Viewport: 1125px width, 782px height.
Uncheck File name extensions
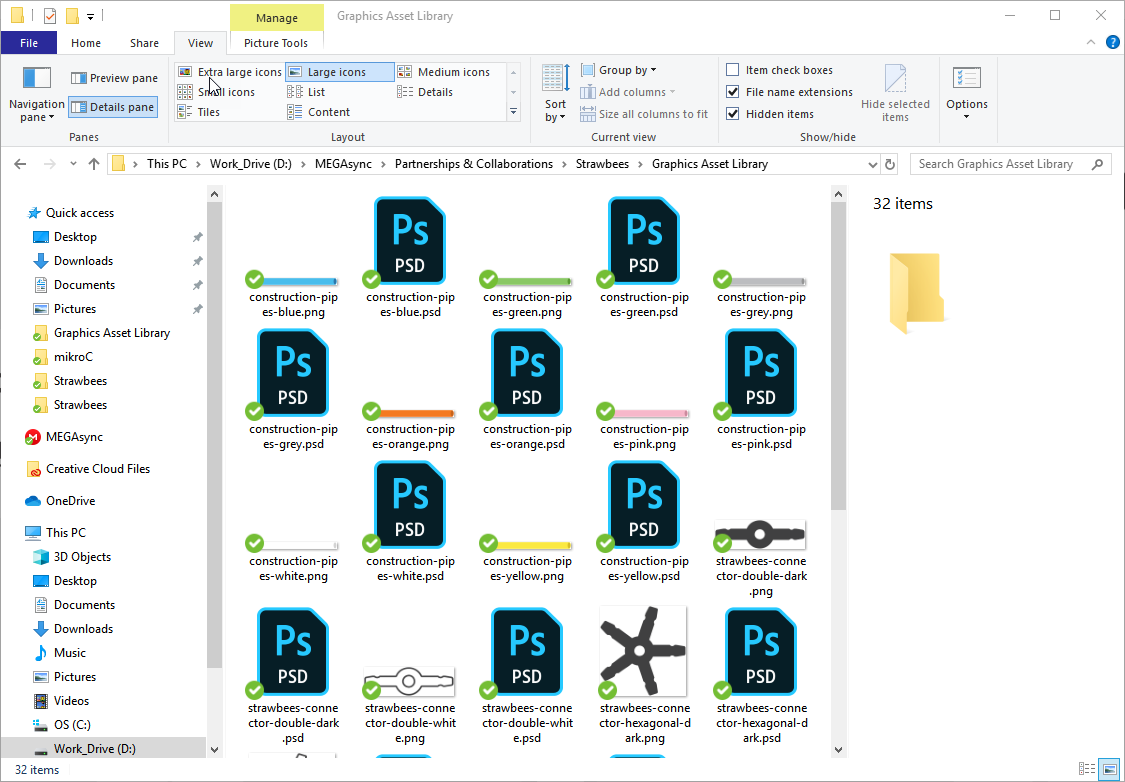733,92
